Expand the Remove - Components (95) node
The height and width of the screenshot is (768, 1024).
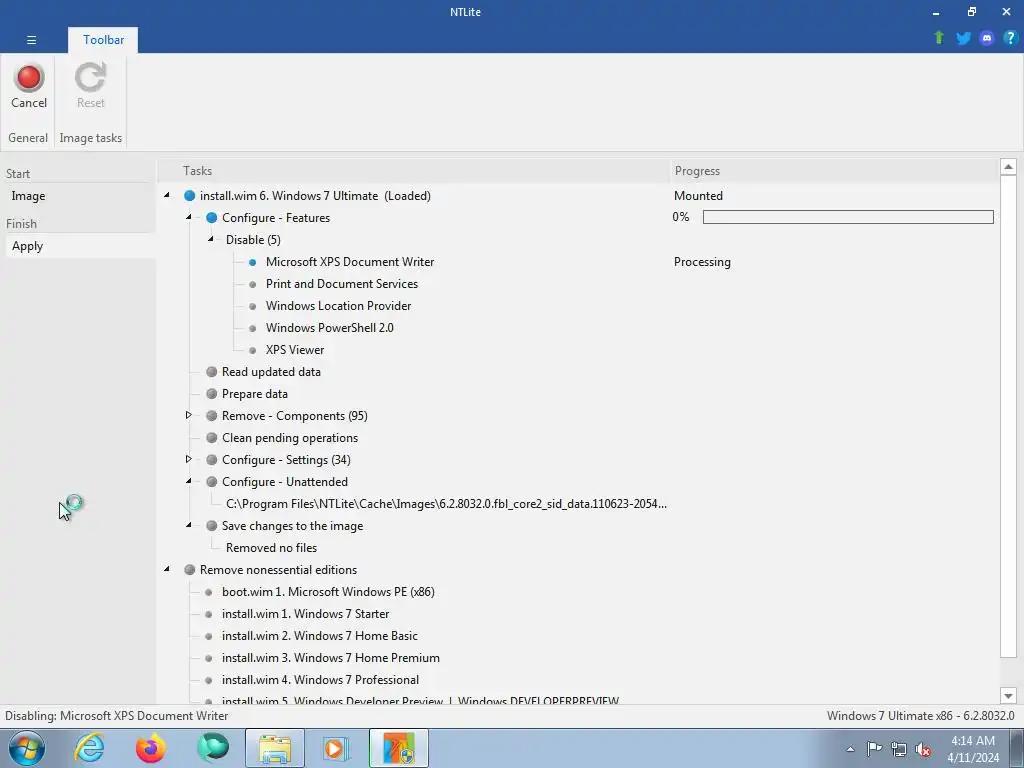pyautogui.click(x=189, y=415)
